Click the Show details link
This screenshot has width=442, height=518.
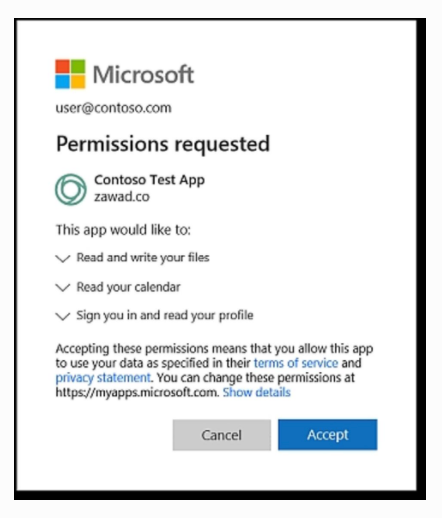click(x=256, y=392)
